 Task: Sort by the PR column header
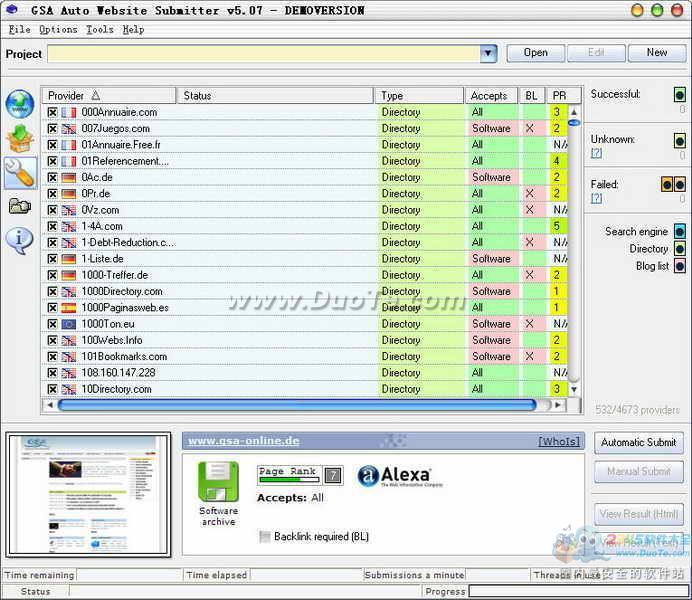pos(564,96)
